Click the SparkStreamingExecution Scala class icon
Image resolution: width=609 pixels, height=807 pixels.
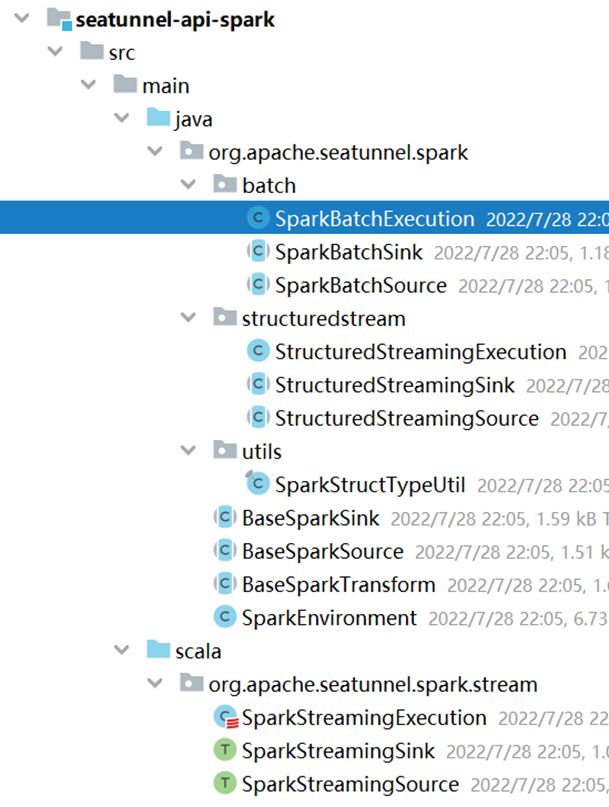(x=225, y=717)
